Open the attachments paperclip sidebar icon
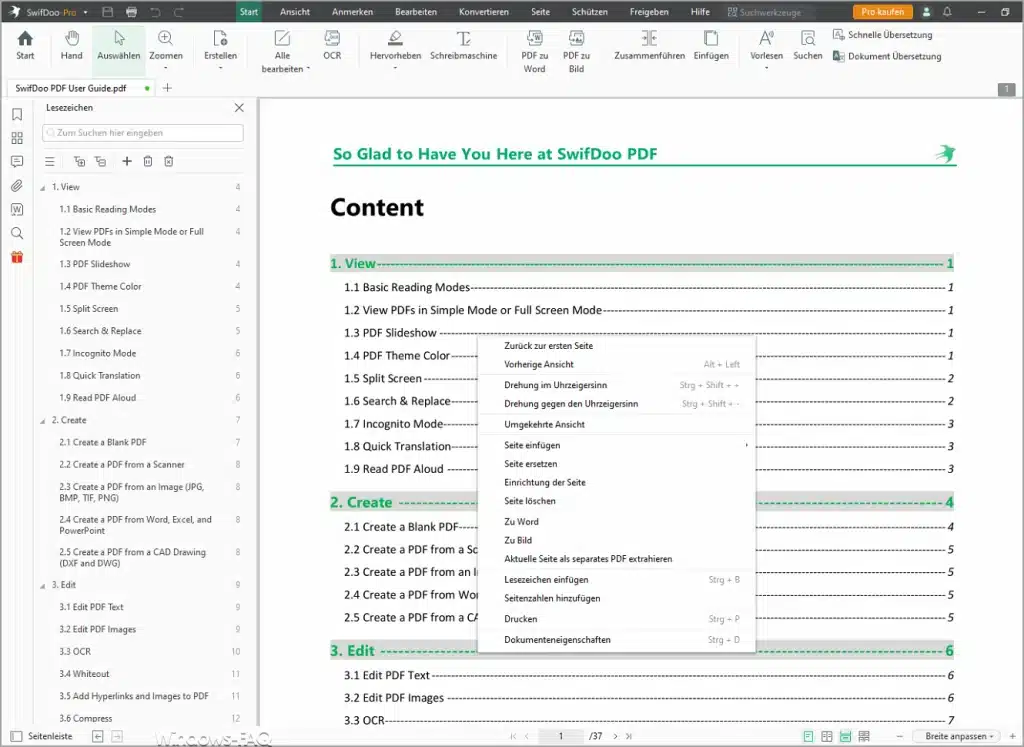The height and width of the screenshot is (747, 1024). coord(18,185)
